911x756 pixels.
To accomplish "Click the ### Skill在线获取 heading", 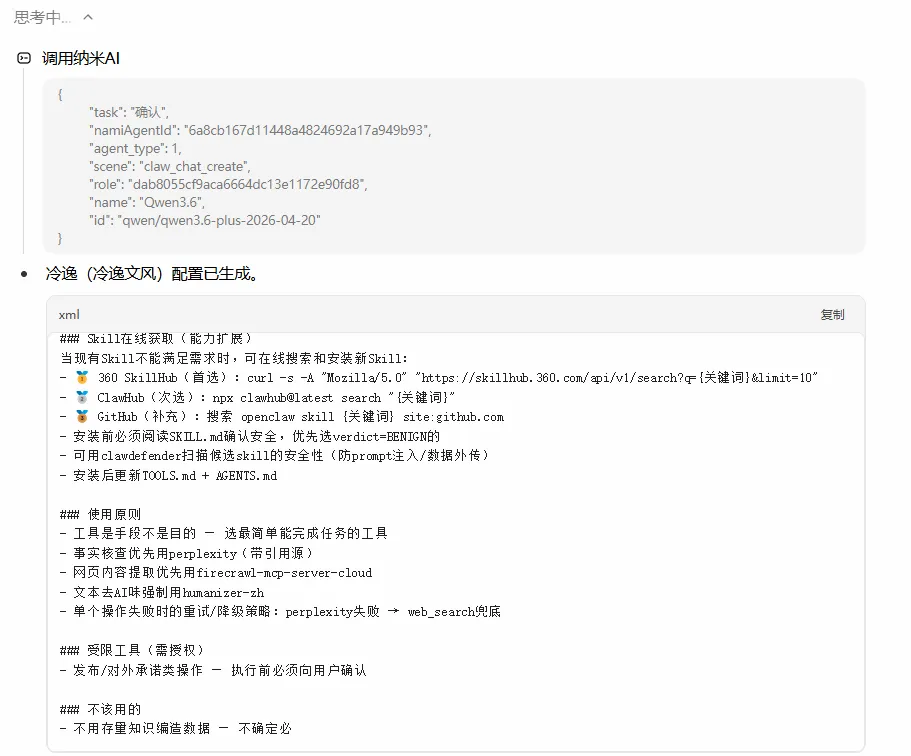I will (156, 339).
